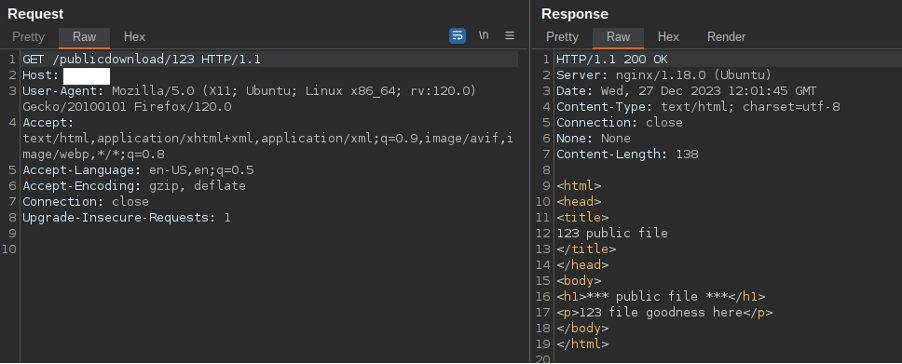Click the closing </body> tag in response
The width and height of the screenshot is (902, 364).
[x=582, y=328]
